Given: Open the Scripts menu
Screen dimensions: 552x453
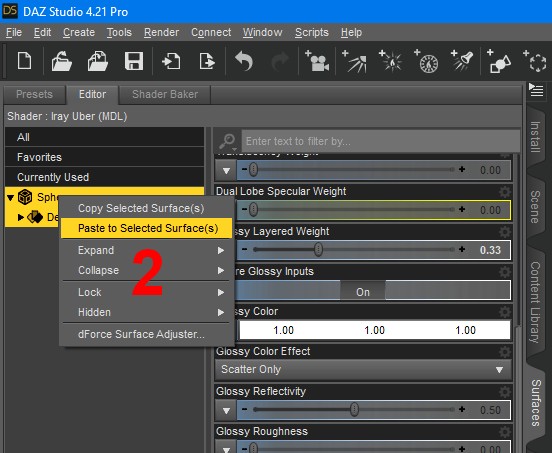Looking at the screenshot, I should click(312, 32).
